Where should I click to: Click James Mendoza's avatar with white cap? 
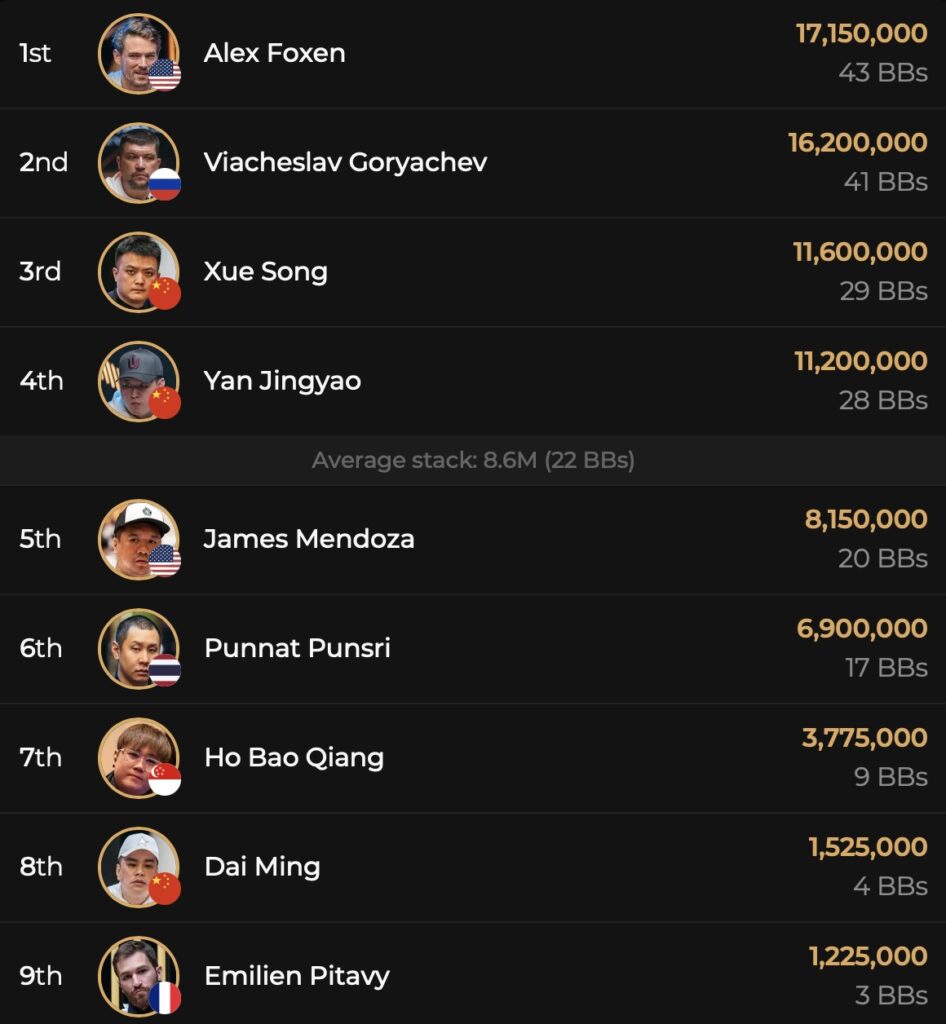(137, 538)
